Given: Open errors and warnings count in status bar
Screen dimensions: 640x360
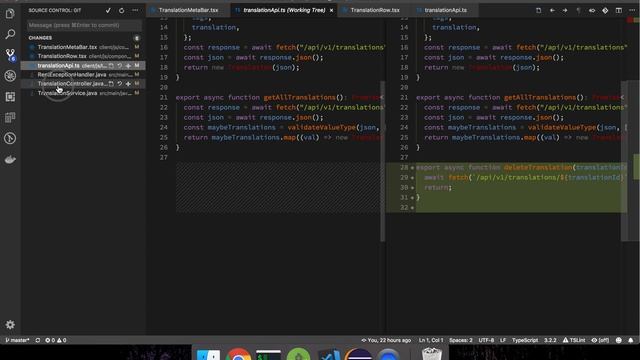Looking at the screenshot, I should (x=56, y=340).
